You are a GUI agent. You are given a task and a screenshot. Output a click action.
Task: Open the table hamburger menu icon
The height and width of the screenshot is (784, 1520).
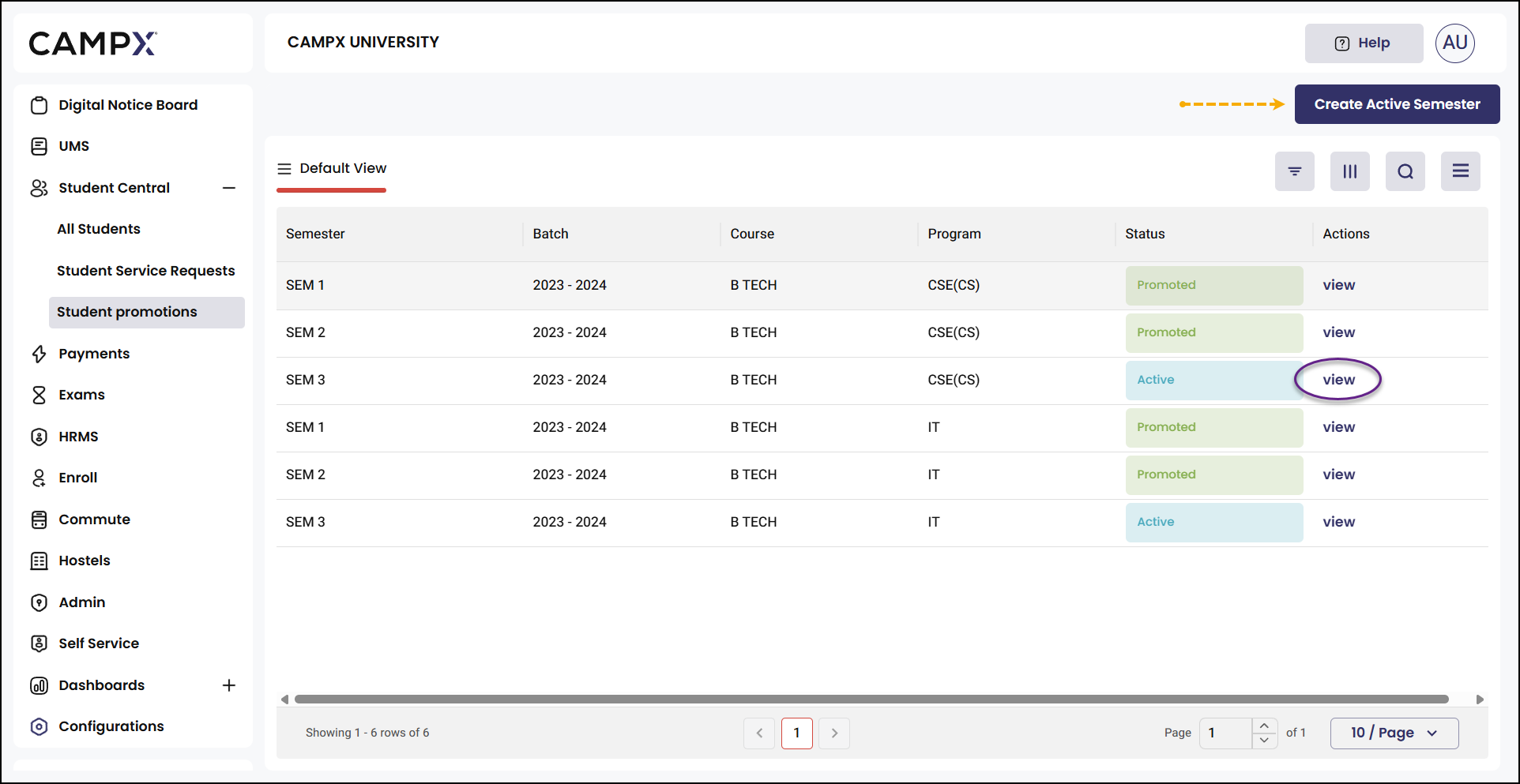tap(1461, 171)
